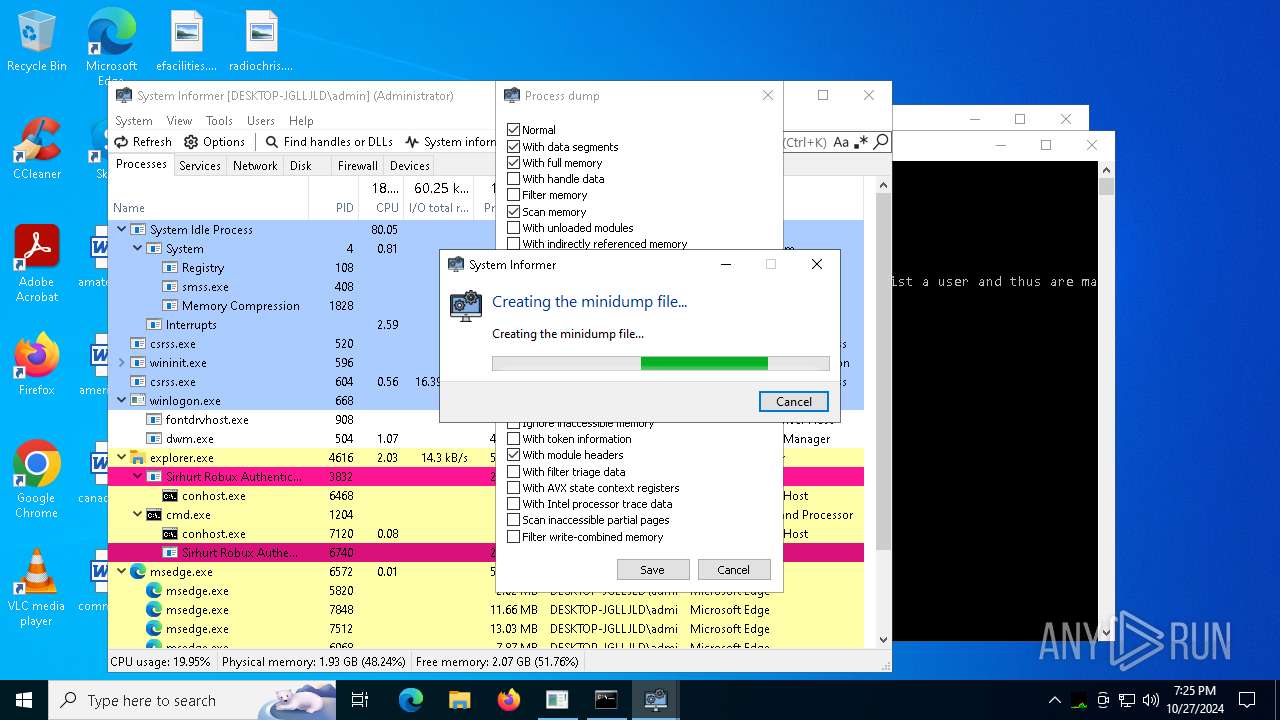The height and width of the screenshot is (720, 1280).
Task: Open File Explorer from taskbar
Action: pos(459,700)
